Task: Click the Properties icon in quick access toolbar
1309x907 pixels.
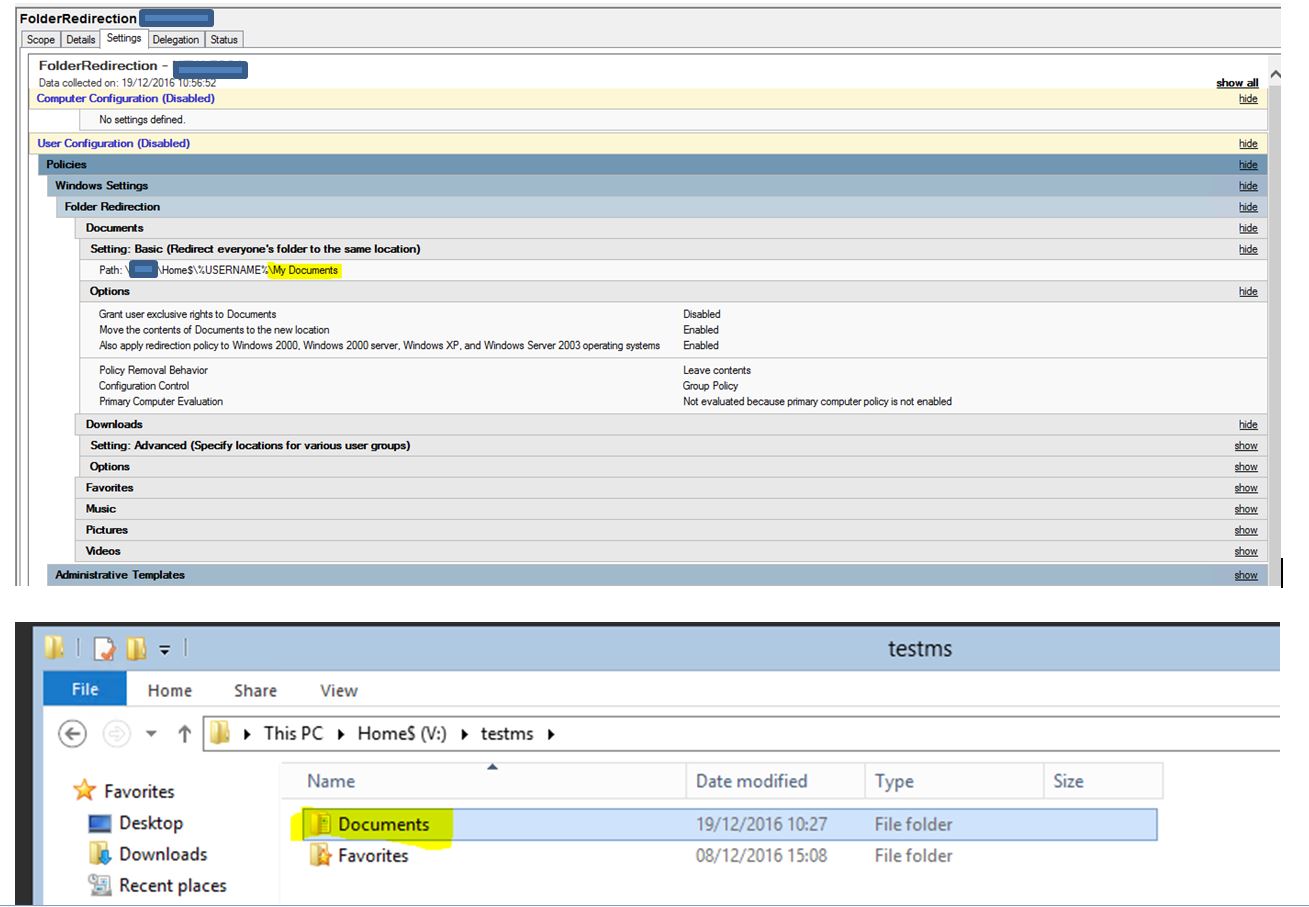Action: pos(105,650)
